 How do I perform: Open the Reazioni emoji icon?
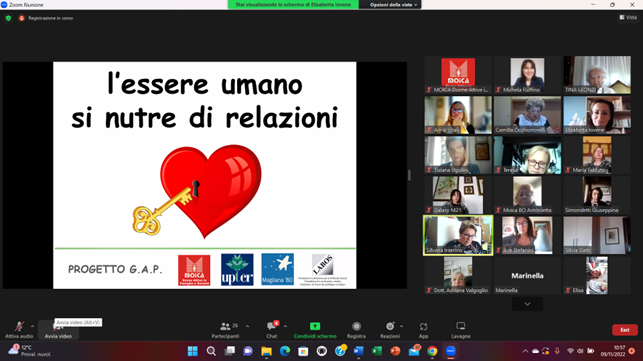pyautogui.click(x=390, y=326)
